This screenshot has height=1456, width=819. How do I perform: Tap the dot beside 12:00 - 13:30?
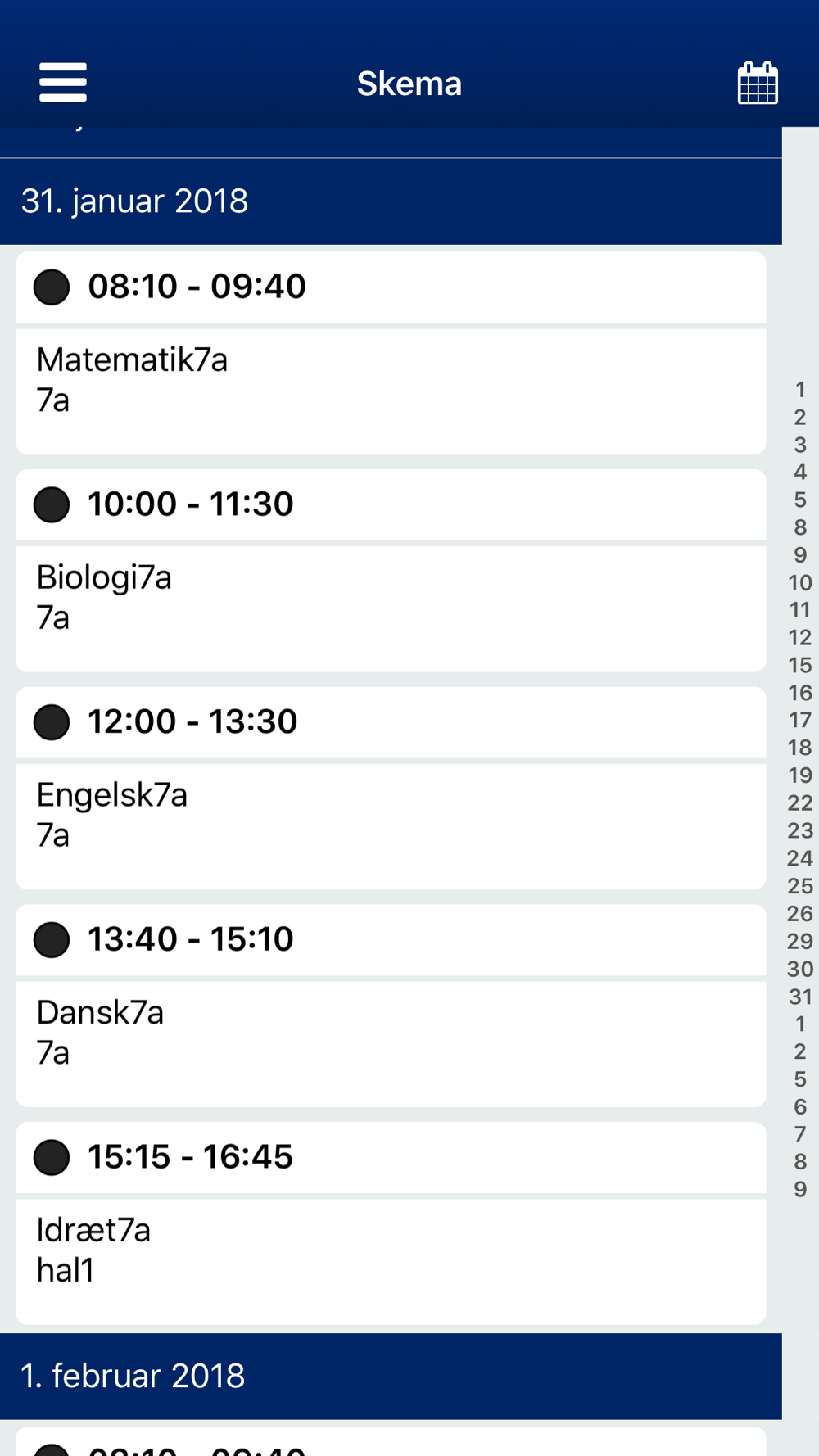pos(52,722)
